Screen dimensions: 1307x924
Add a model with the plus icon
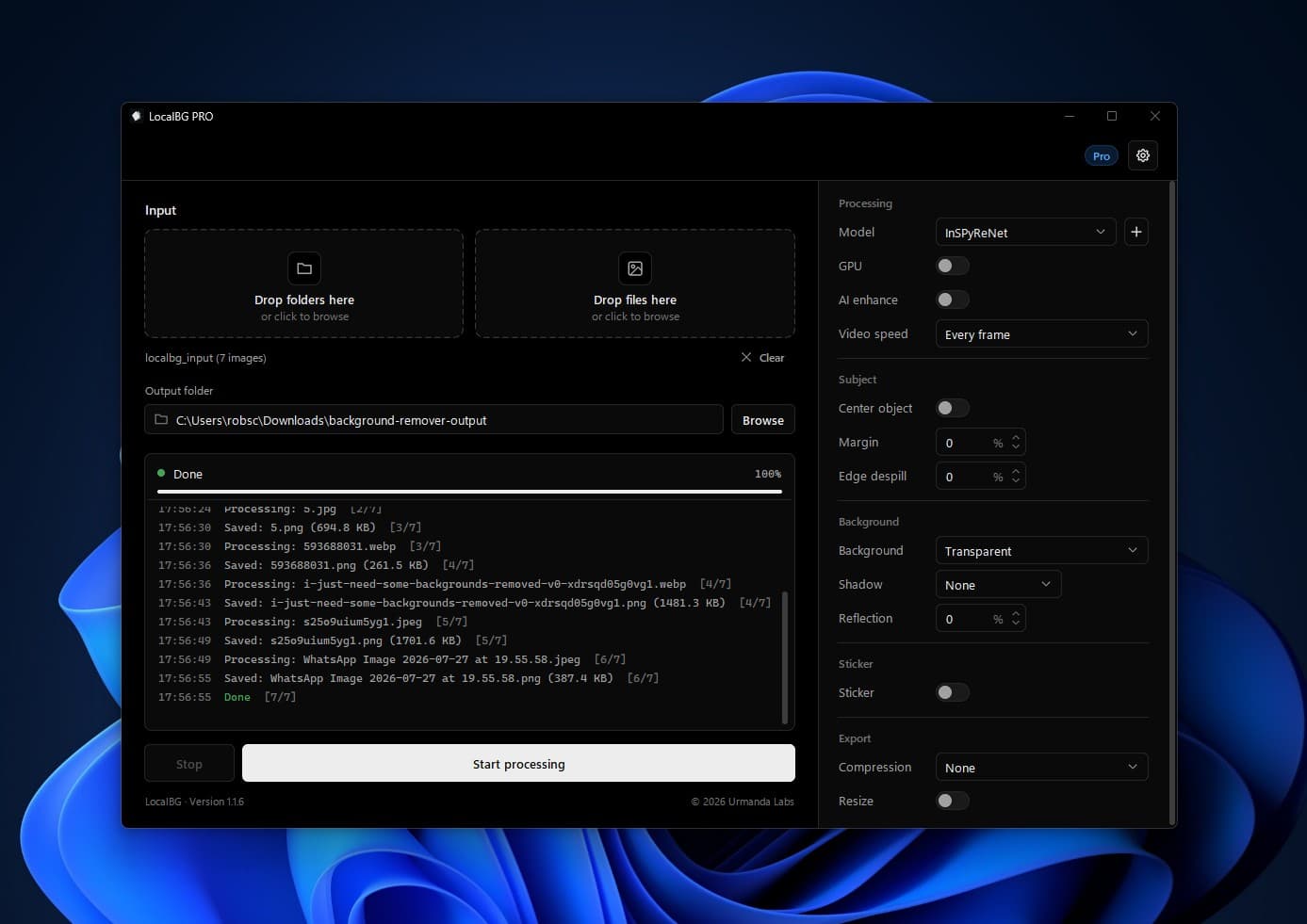(x=1136, y=232)
